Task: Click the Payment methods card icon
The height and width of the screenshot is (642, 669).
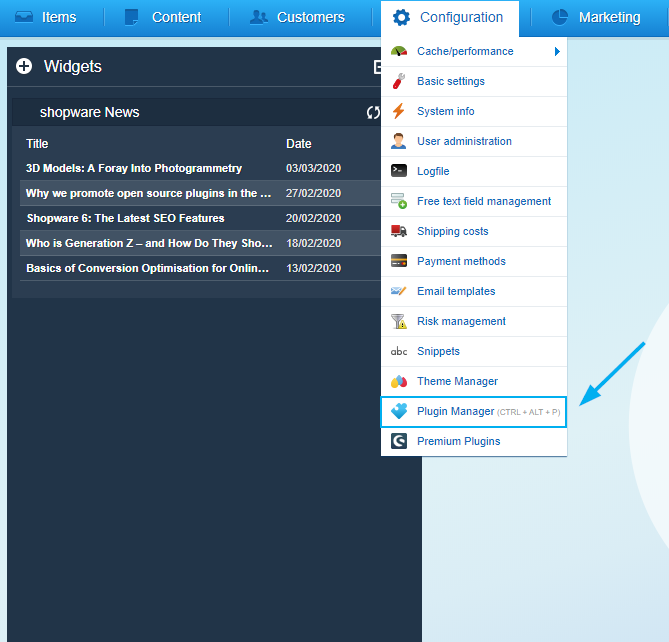Action: click(x=398, y=261)
